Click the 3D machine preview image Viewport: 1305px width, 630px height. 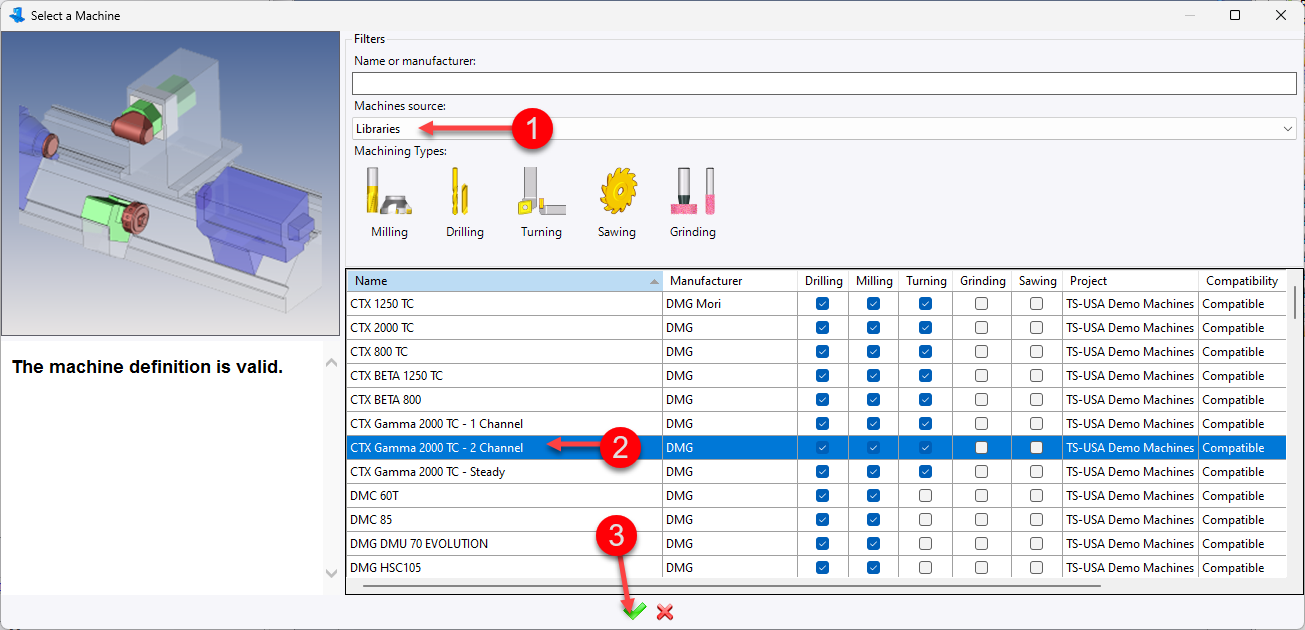click(x=170, y=183)
